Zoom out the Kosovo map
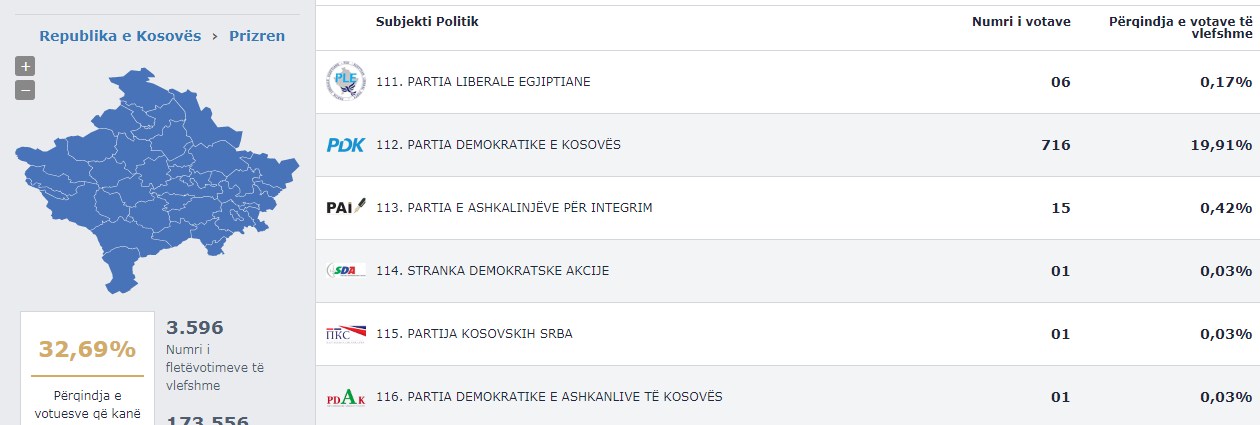 click(26, 90)
